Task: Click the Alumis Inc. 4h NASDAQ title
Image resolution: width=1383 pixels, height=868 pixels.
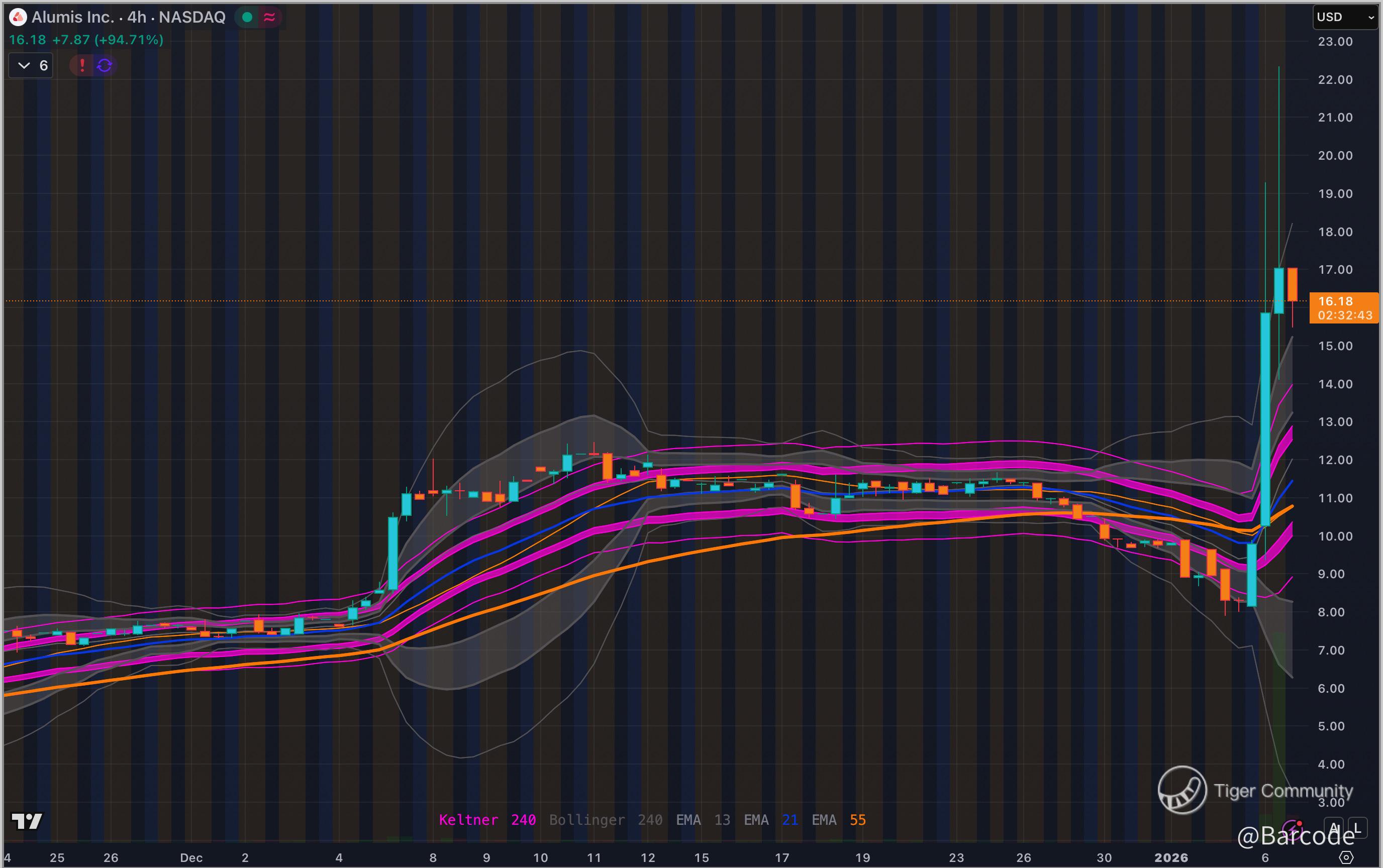Action: 128,17
